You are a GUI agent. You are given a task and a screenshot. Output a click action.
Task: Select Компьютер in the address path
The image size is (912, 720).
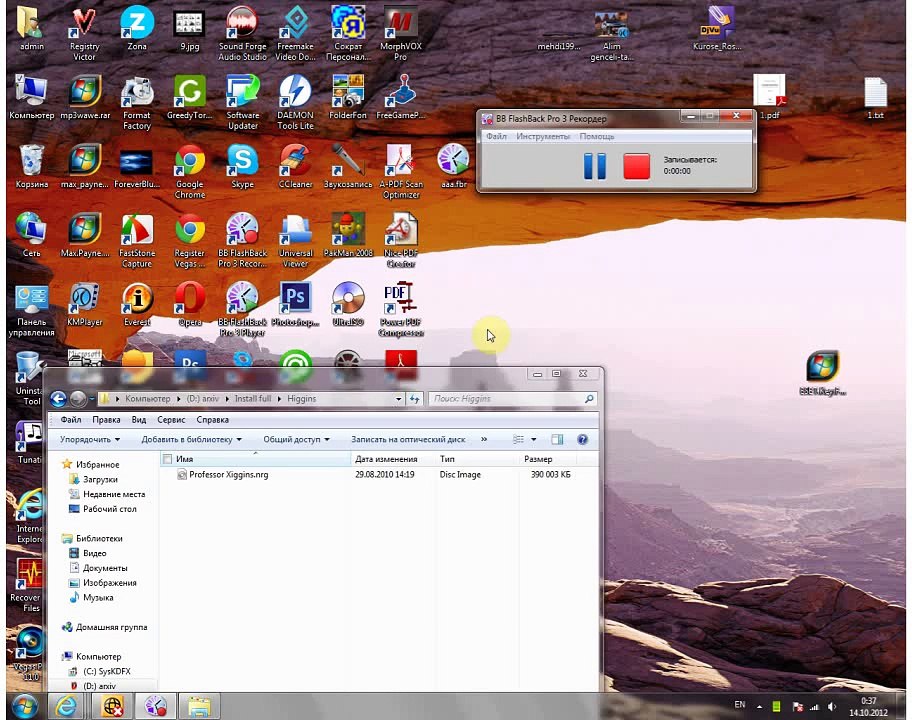click(148, 399)
